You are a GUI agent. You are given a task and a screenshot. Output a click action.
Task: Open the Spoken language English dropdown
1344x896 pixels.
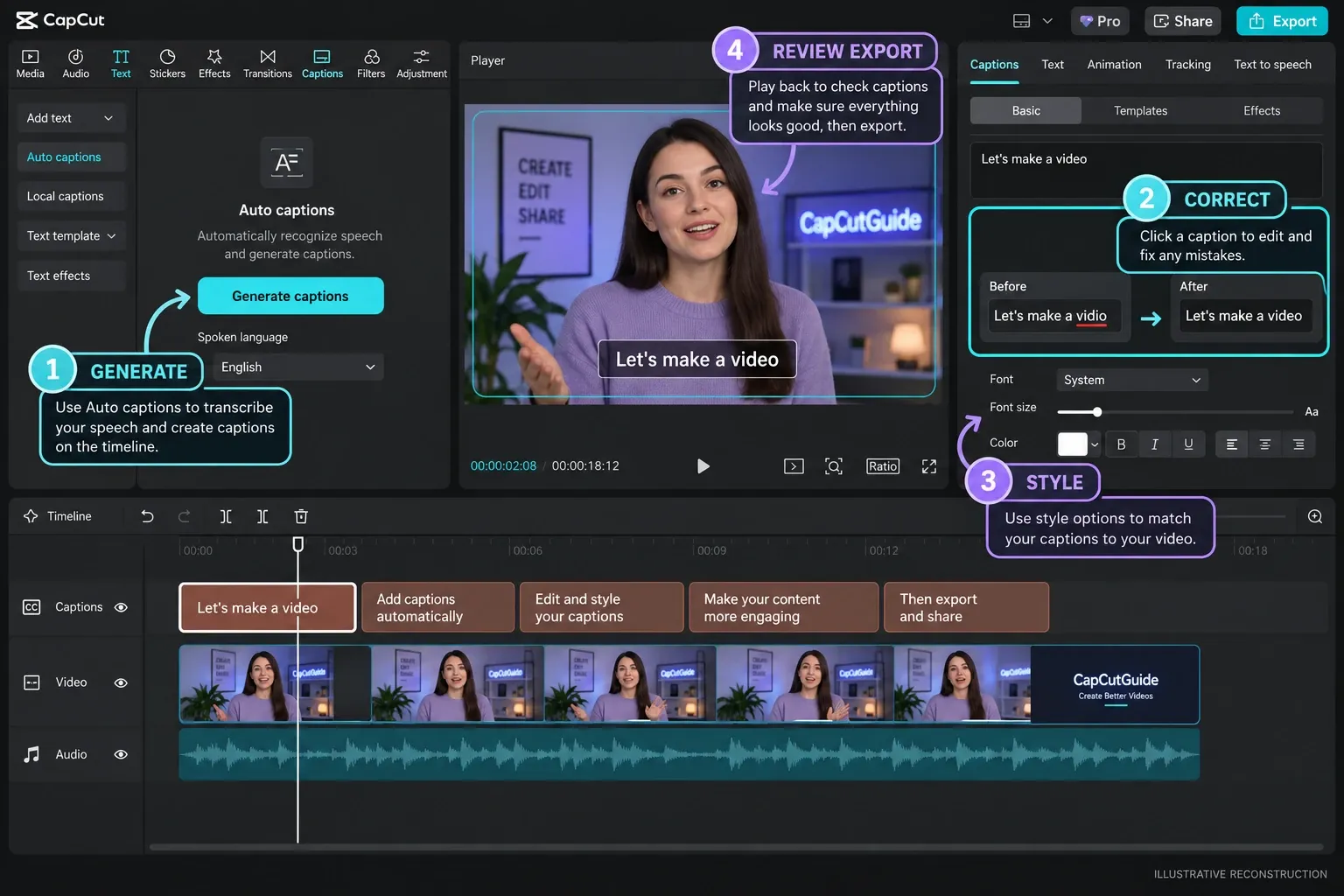(297, 367)
